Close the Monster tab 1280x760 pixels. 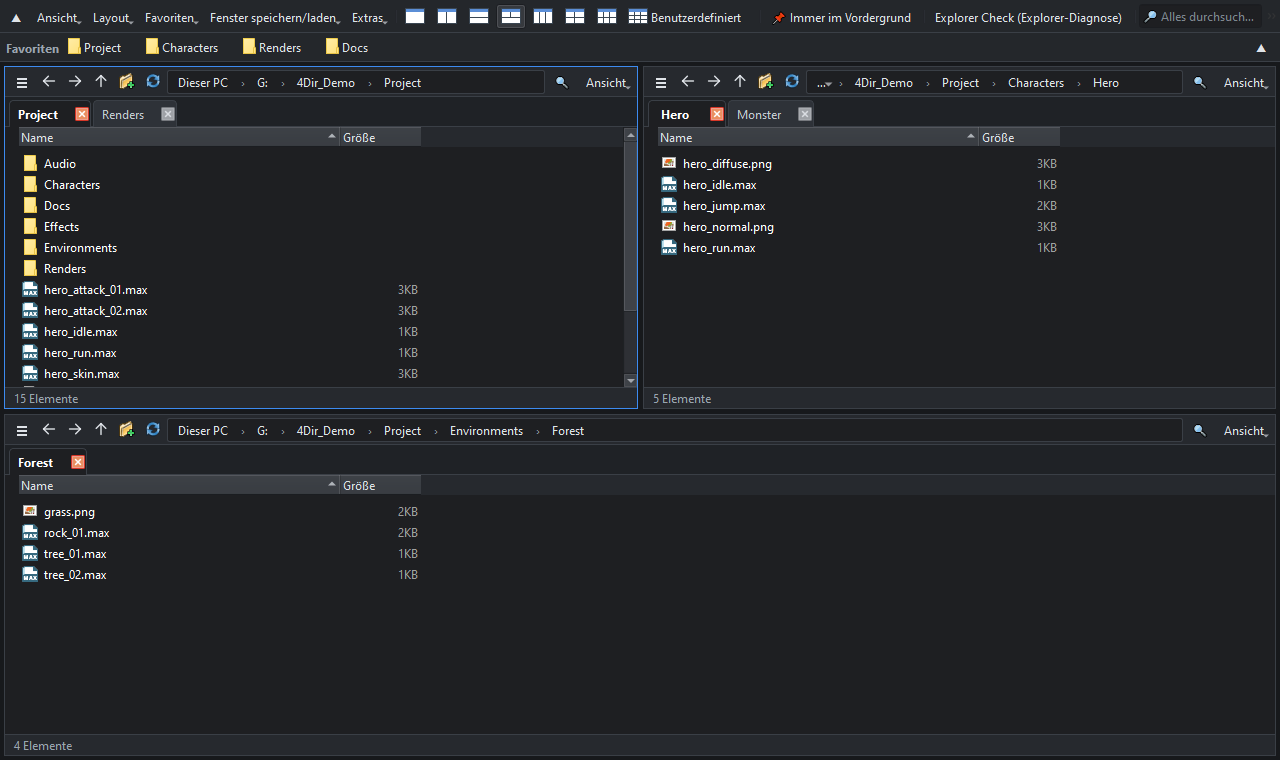click(805, 114)
